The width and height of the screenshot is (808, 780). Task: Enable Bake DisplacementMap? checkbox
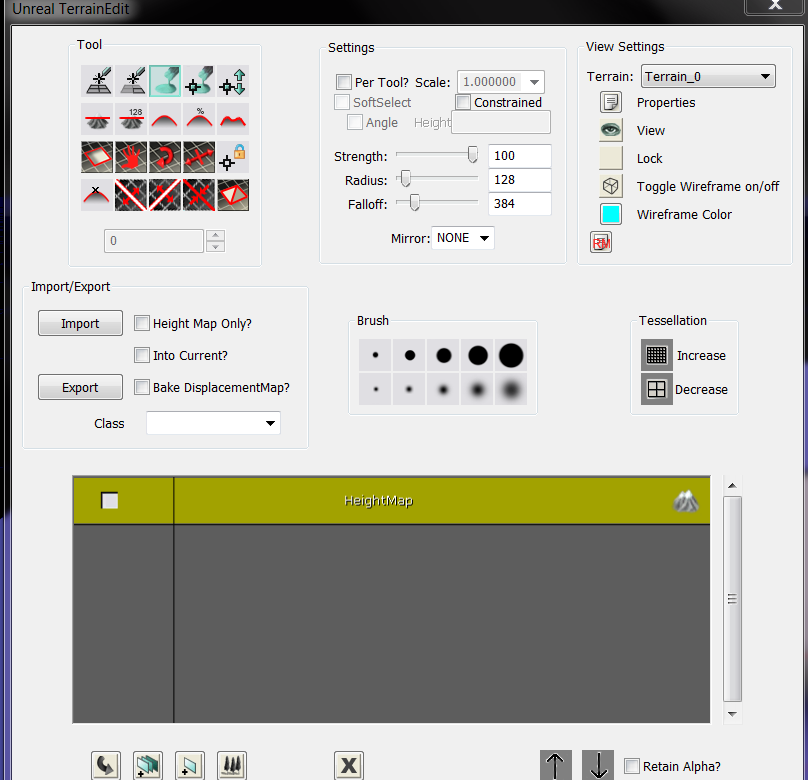click(x=142, y=387)
